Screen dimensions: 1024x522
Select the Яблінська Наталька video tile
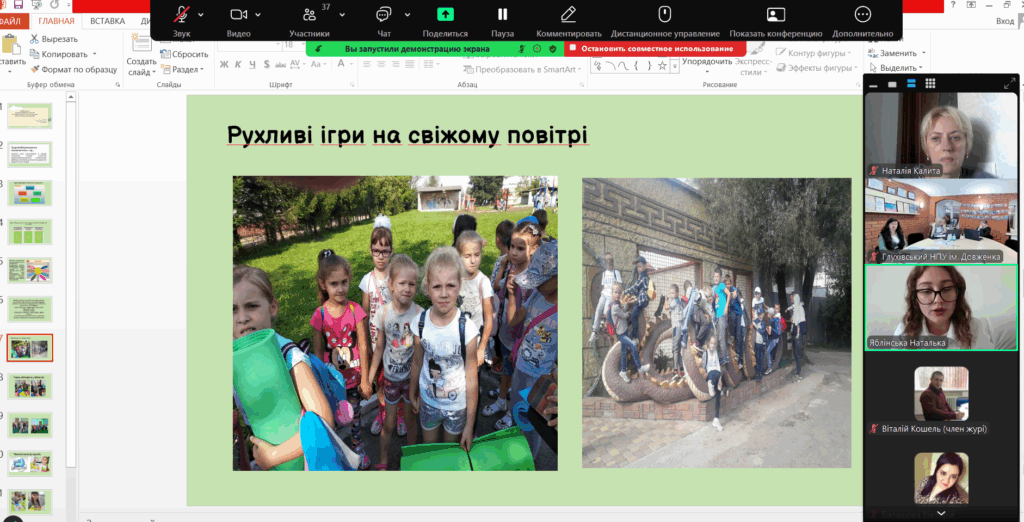(x=941, y=307)
